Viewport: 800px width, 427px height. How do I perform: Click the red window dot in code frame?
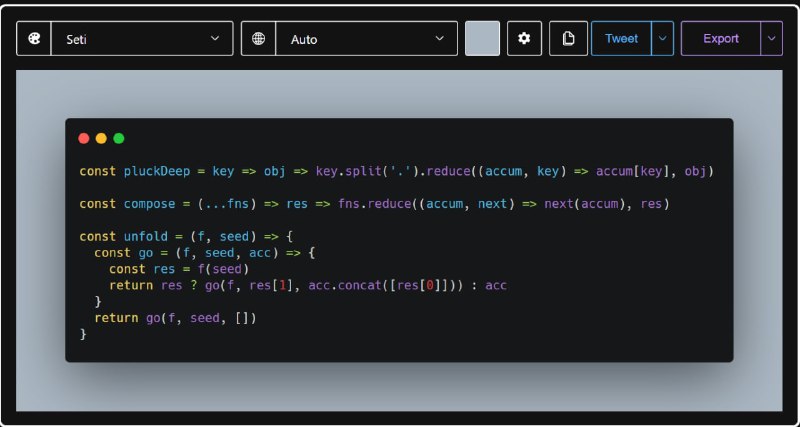84,138
